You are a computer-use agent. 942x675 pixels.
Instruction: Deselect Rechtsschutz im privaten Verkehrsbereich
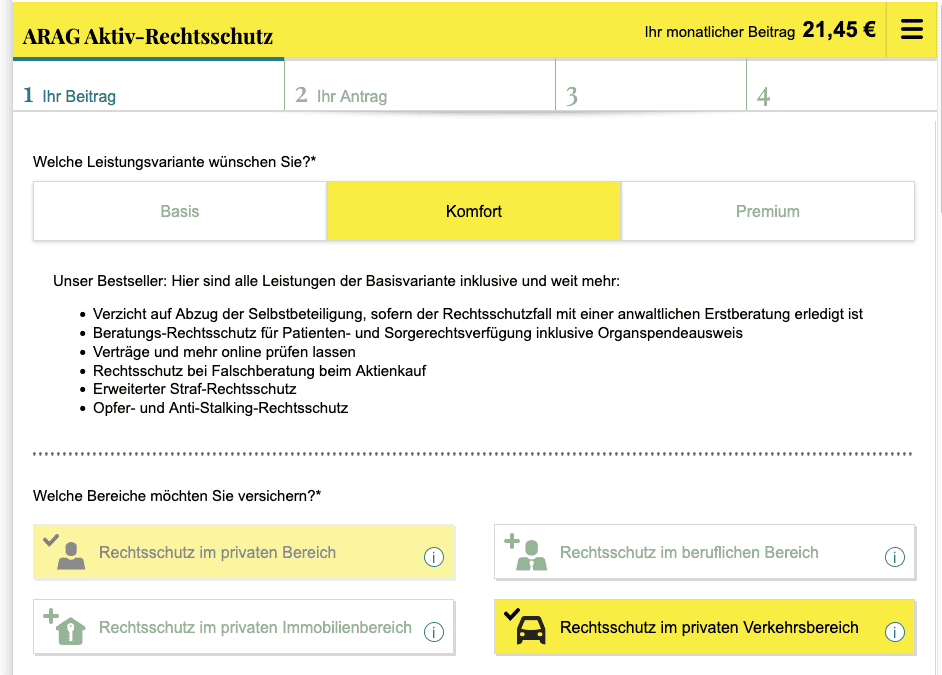coord(705,627)
